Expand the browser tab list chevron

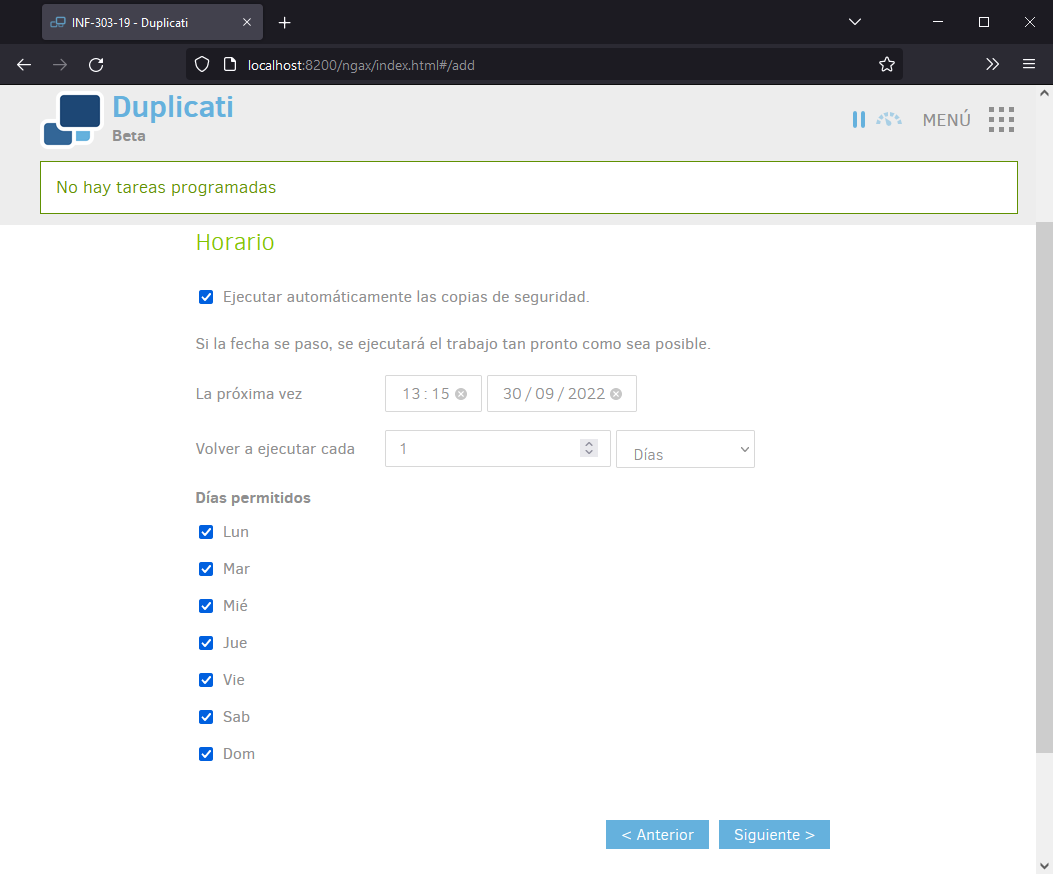854,22
